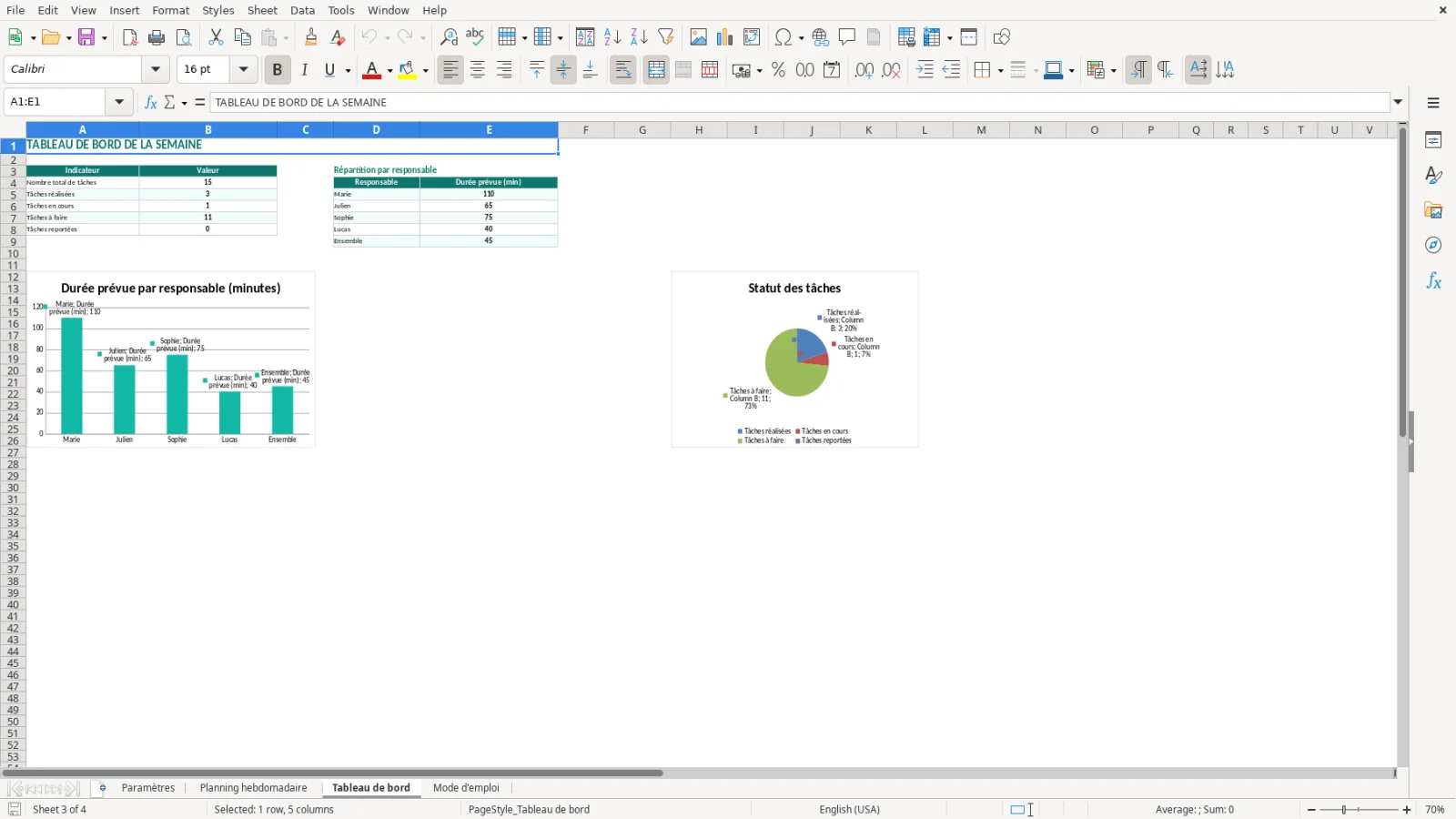Toggle Center Vertically alignment
This screenshot has height=819, width=1456.
pos(563,70)
